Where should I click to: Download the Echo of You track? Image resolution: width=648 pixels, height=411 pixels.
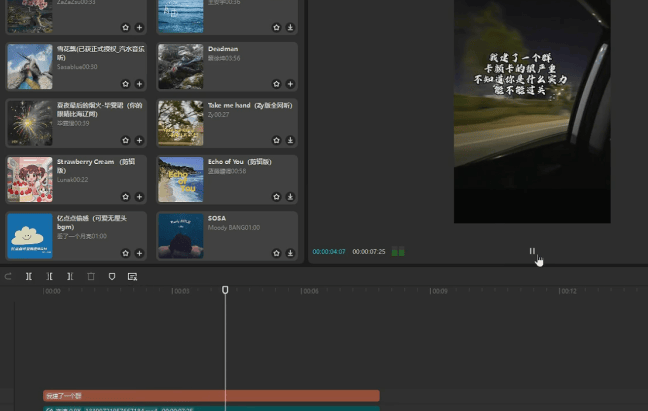pyautogui.click(x=290, y=197)
